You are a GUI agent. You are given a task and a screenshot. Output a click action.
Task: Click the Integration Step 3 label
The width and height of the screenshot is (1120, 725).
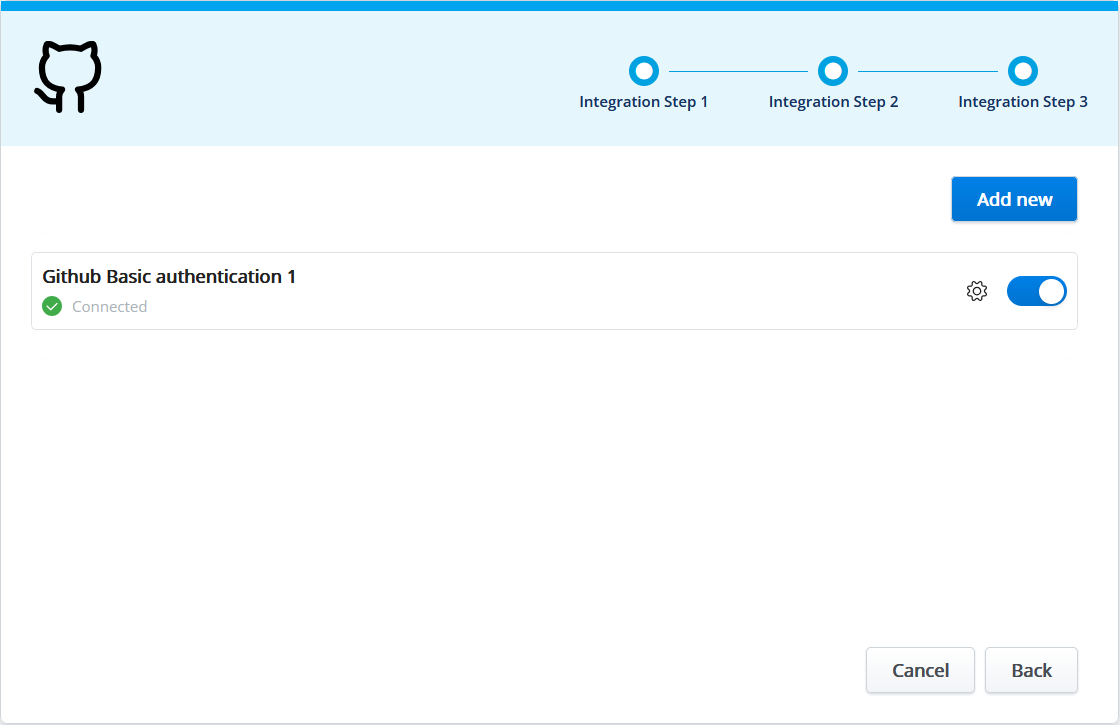(1022, 102)
